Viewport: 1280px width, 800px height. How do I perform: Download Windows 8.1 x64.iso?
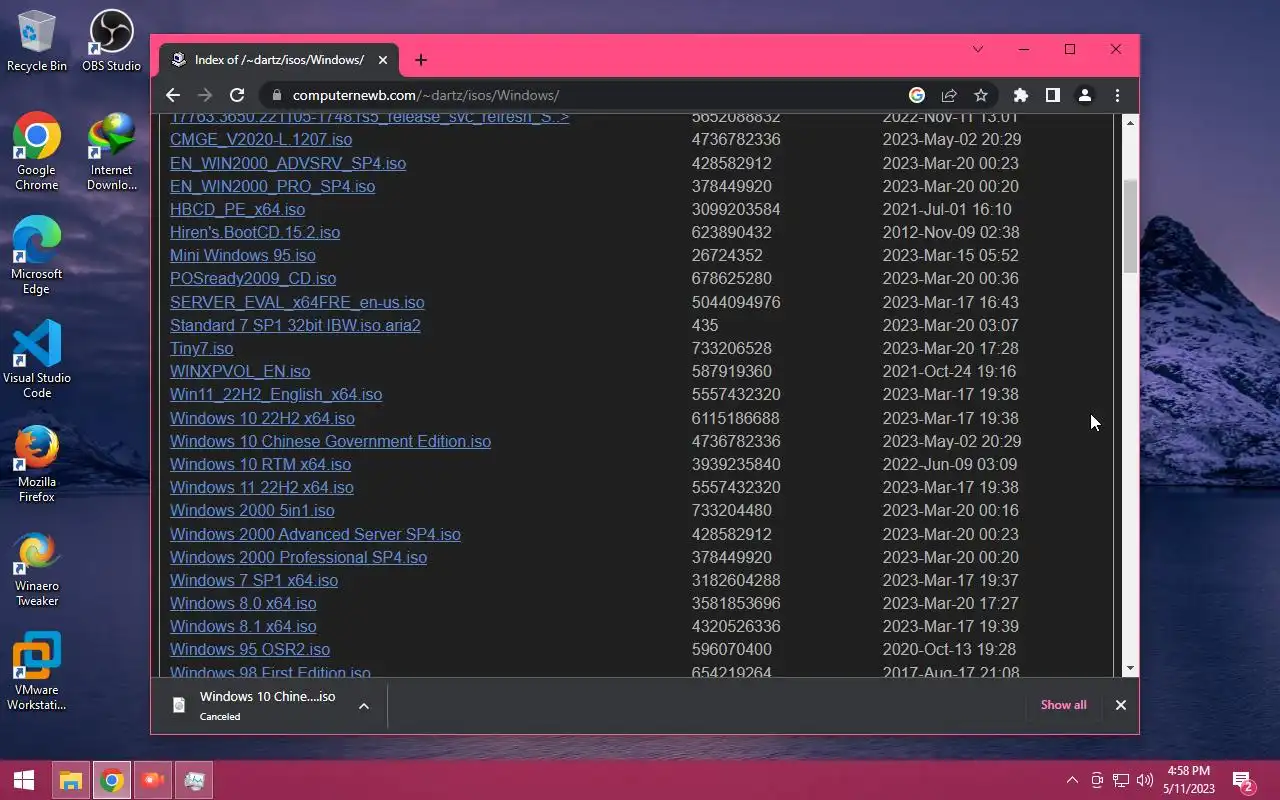[243, 626]
